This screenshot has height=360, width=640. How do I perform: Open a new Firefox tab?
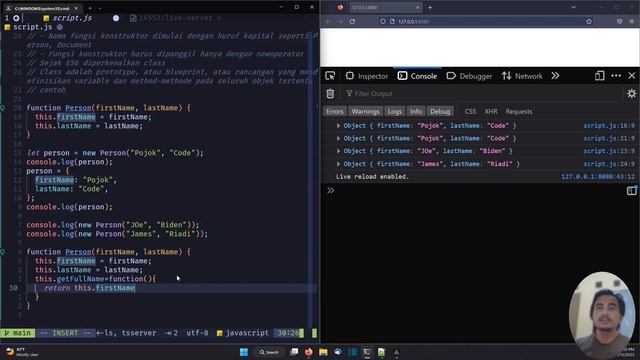(430, 7)
